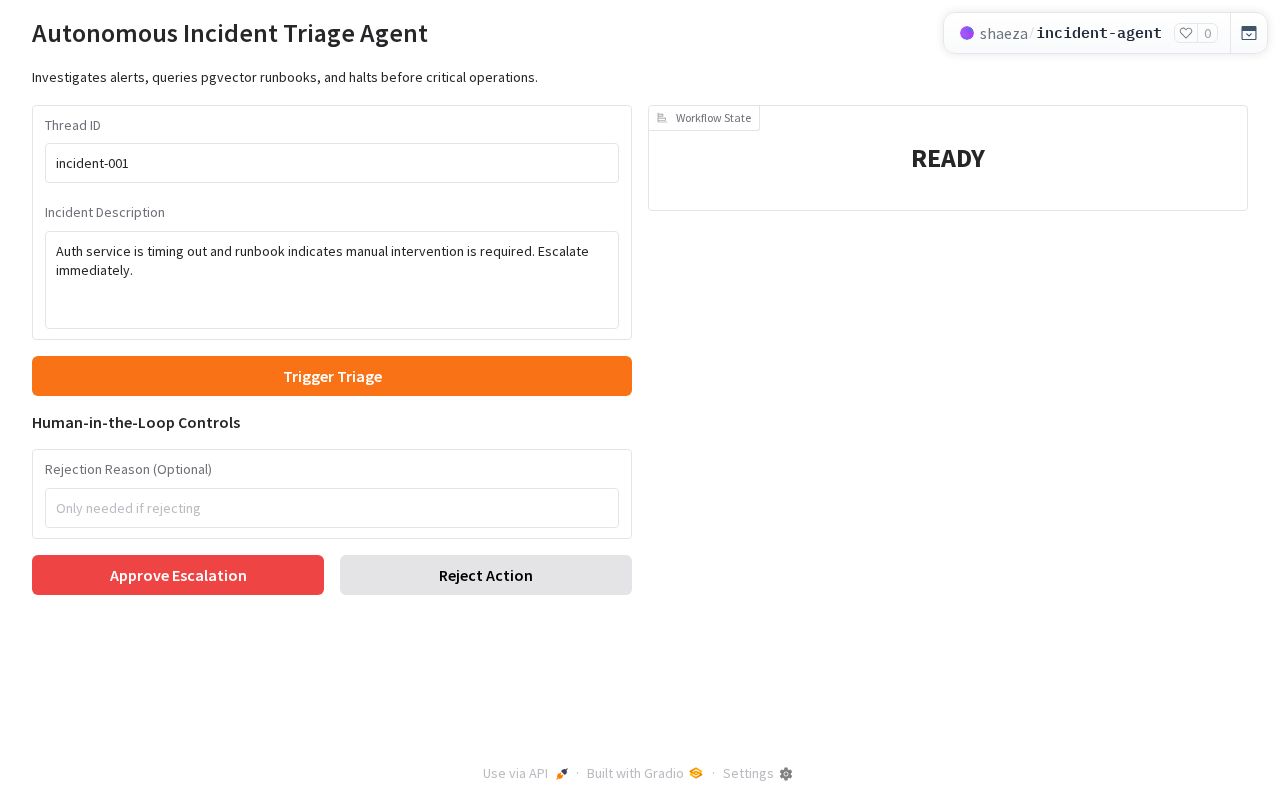Open the incident-agent space link

(1099, 33)
